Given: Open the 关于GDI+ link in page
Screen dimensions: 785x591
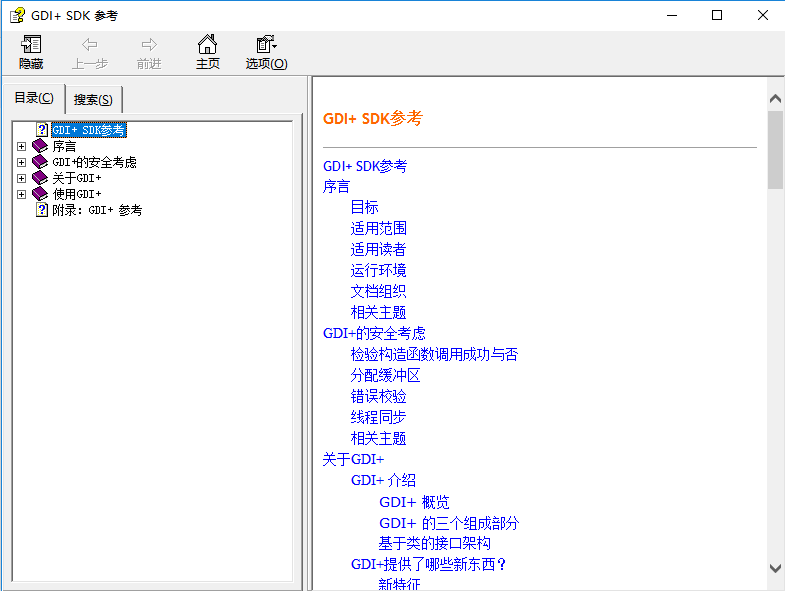Looking at the screenshot, I should pos(353,459).
